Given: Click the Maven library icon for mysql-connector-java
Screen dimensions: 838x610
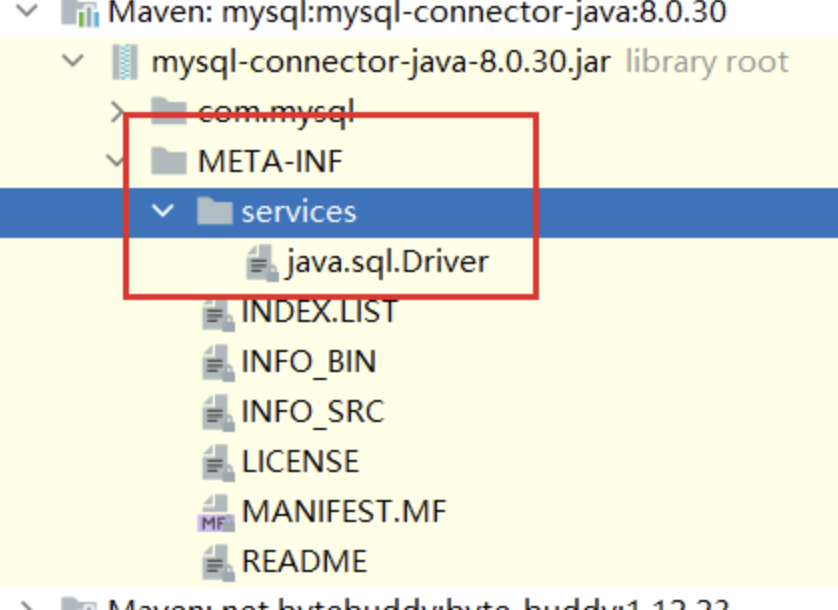Looking at the screenshot, I should click(80, 13).
